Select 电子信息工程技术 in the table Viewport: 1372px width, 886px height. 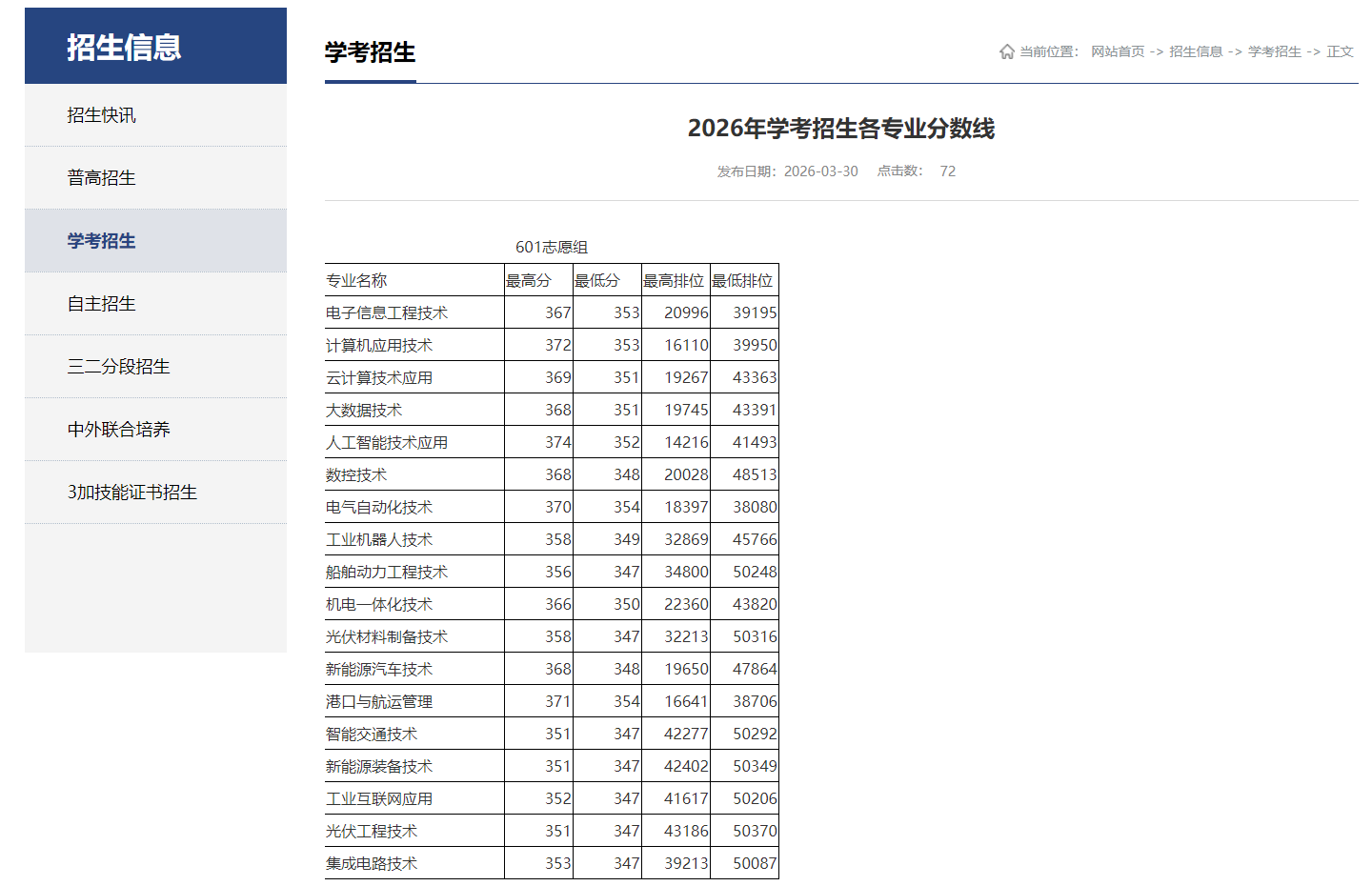386,312
